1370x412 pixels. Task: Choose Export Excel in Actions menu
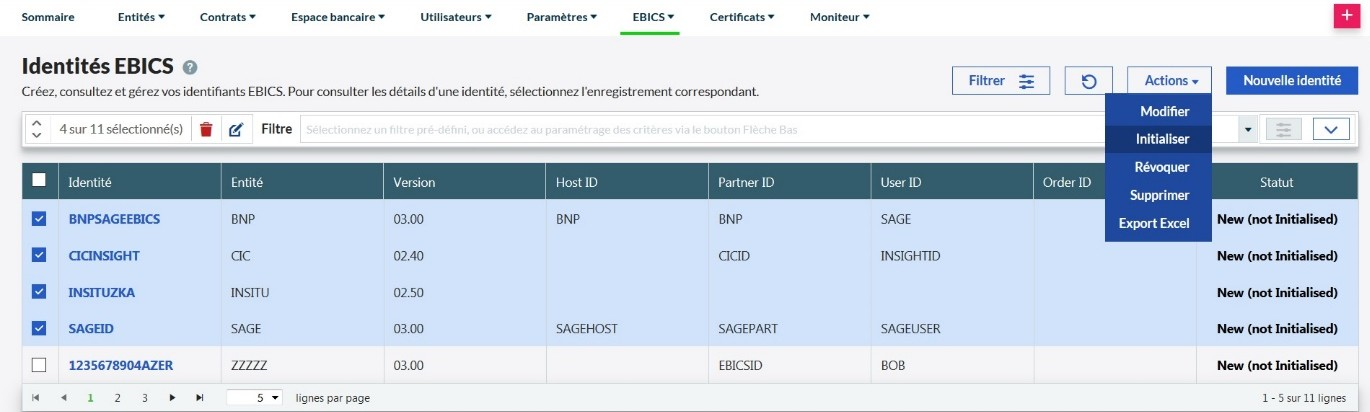[1153, 223]
